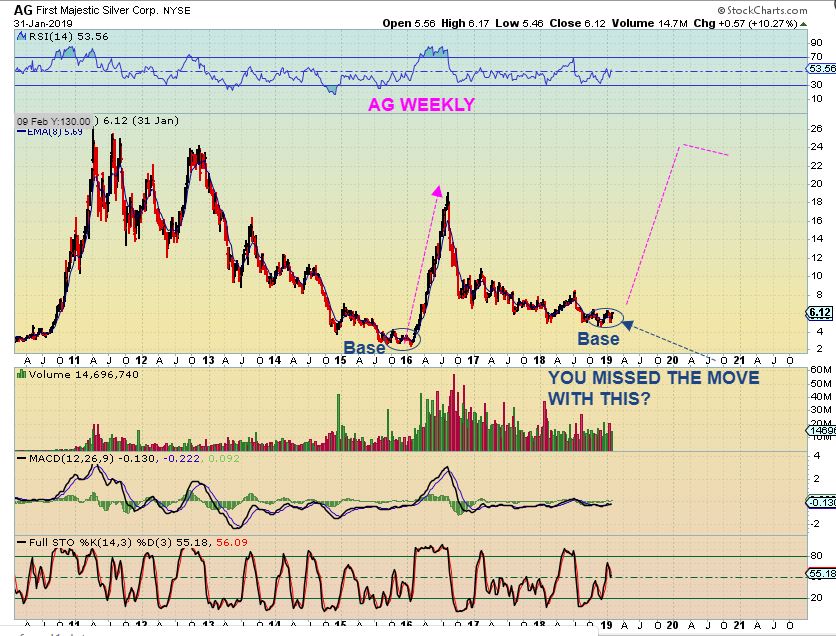Click the 'Open 5.56' value in header

point(409,23)
